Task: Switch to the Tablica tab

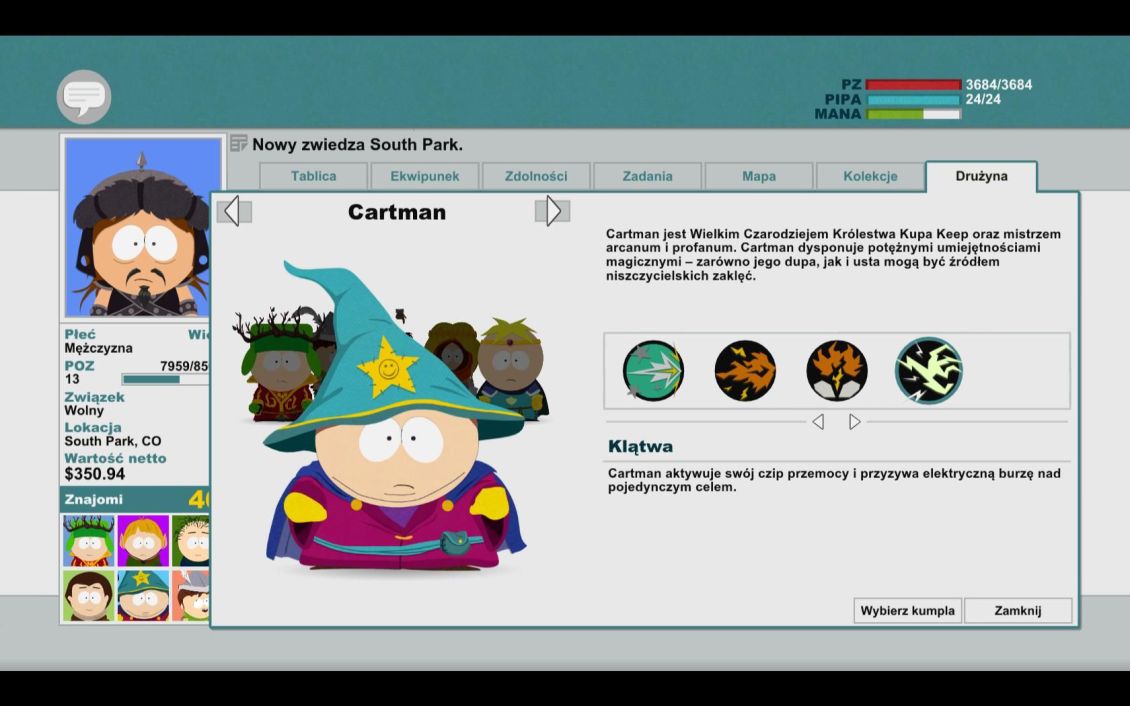Action: [x=313, y=176]
